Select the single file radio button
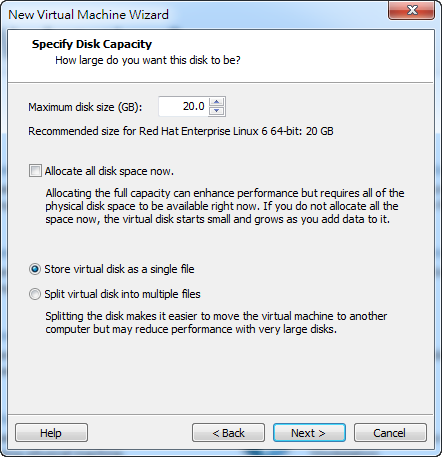This screenshot has width=442, height=457. point(35,269)
